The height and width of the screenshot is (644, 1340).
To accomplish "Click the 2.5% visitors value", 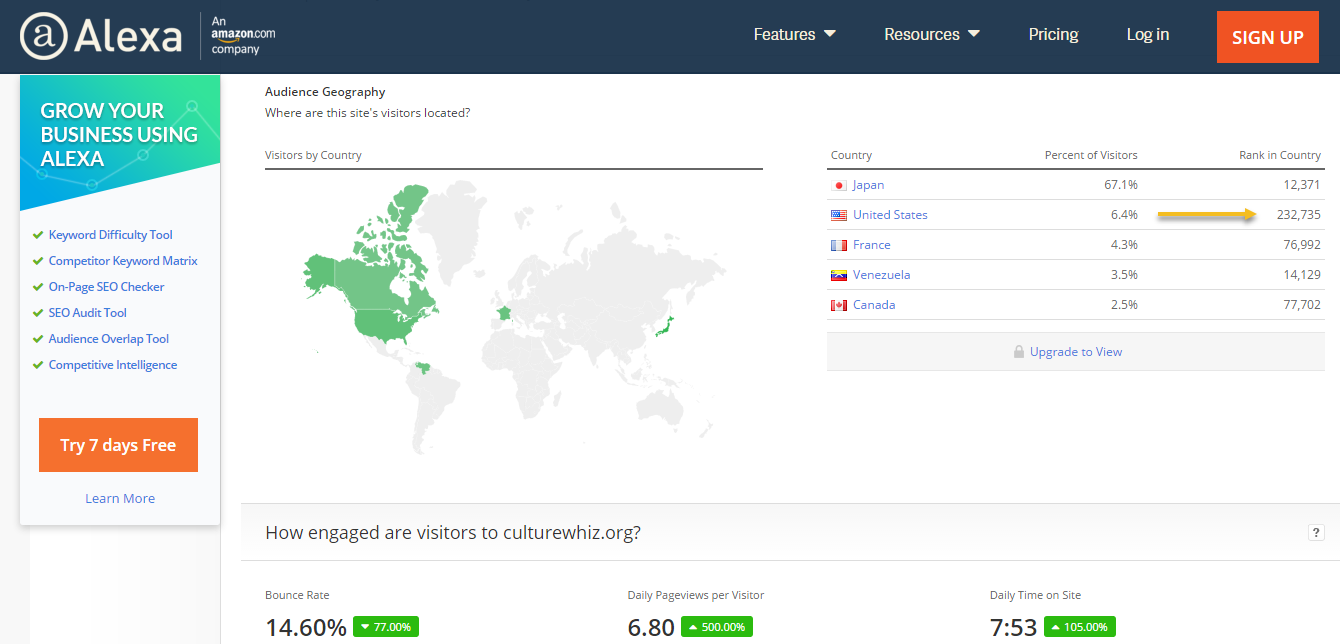I will point(1125,305).
